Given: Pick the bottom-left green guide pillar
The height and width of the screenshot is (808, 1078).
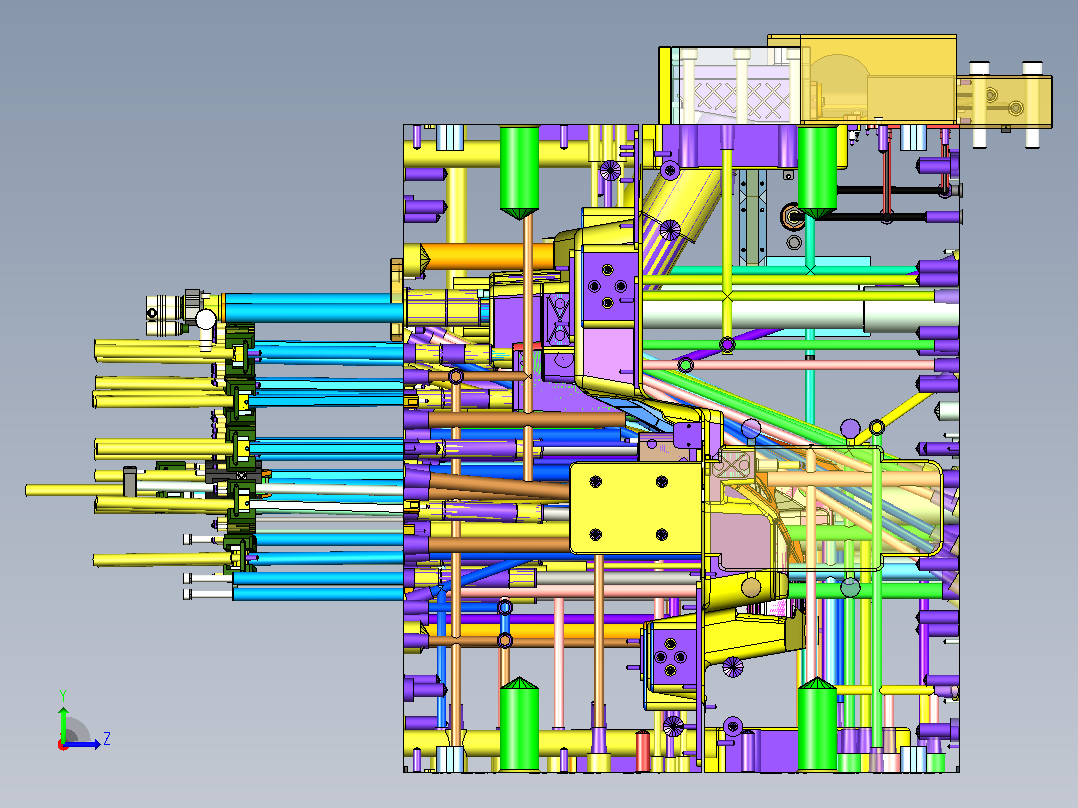Looking at the screenshot, I should tap(519, 724).
